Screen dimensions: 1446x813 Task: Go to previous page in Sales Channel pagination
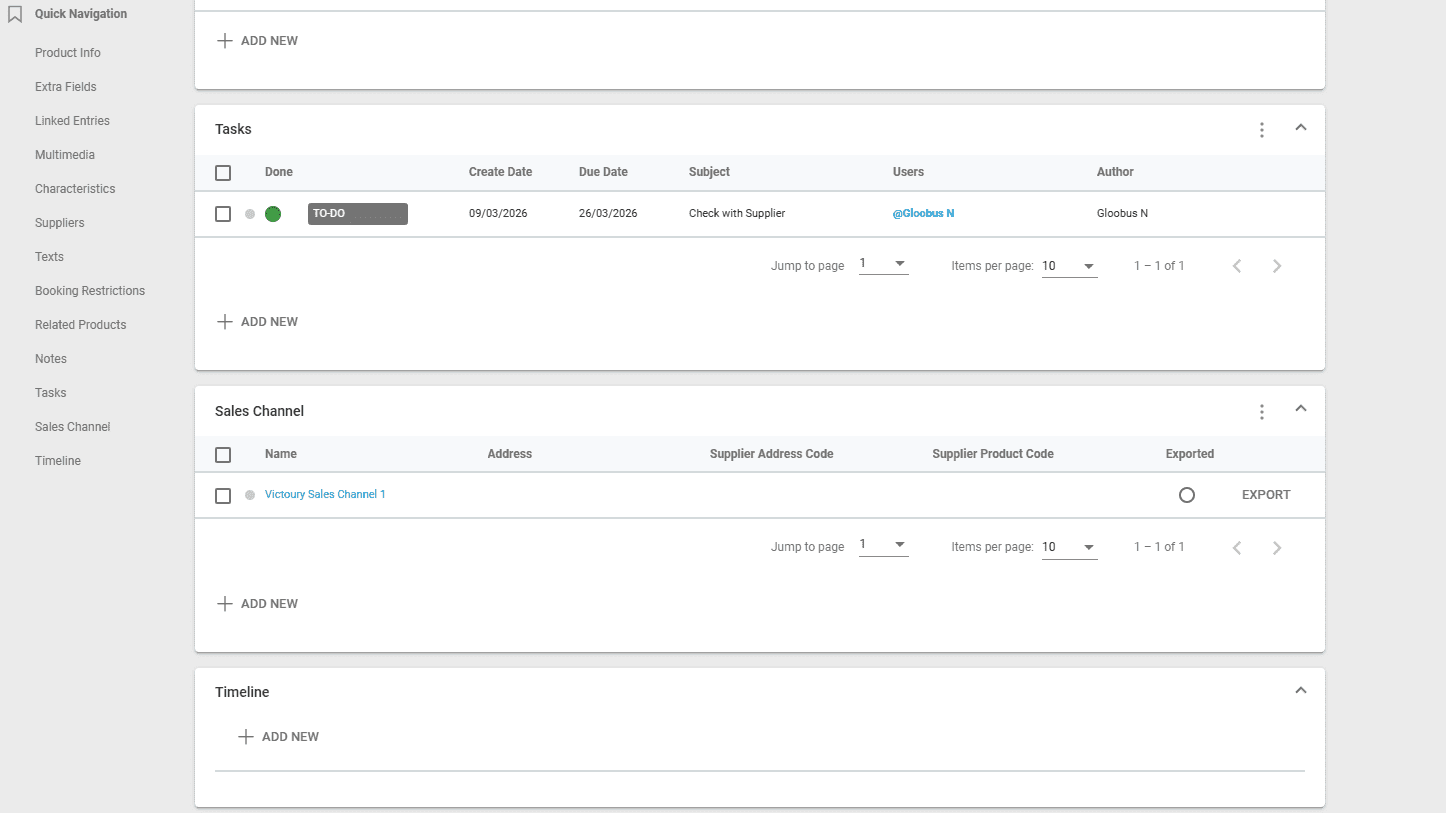[x=1237, y=547]
